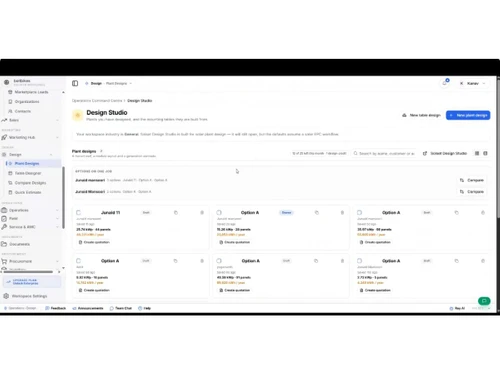Open Help in the bottom bar

pos(144,308)
